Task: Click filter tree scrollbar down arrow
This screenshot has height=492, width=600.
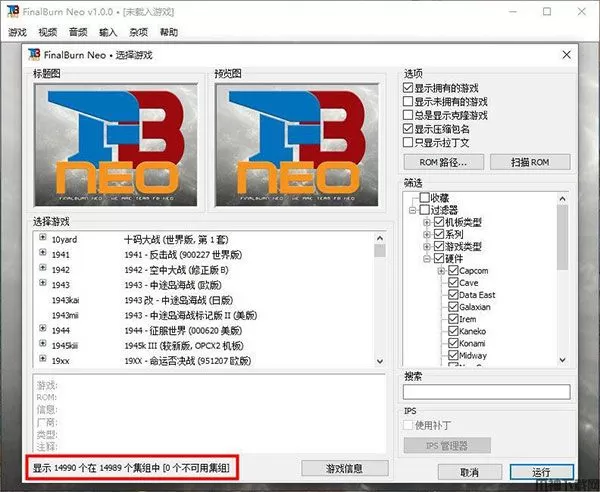Action: pyautogui.click(x=562, y=360)
